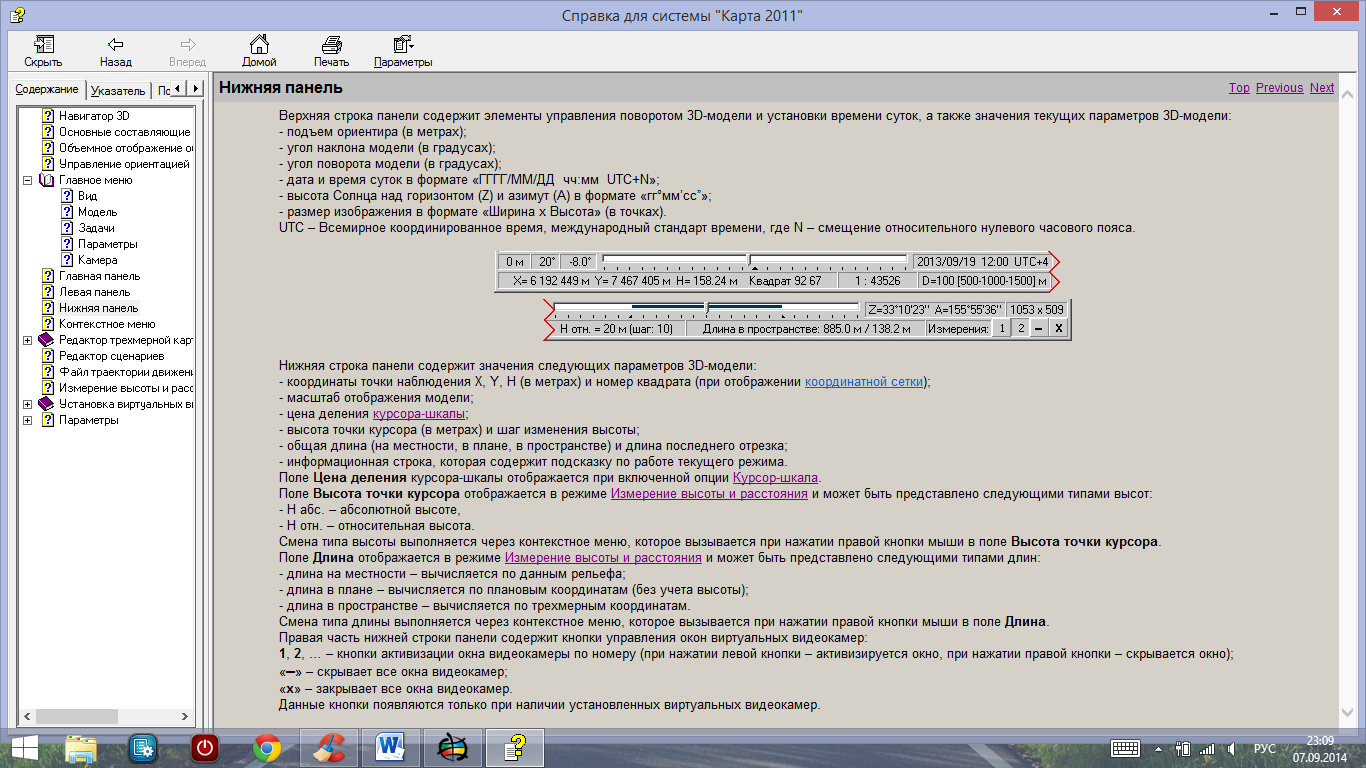Click the question icon beside Навигатор 3D
Image resolution: width=1366 pixels, height=768 pixels.
tap(48, 116)
